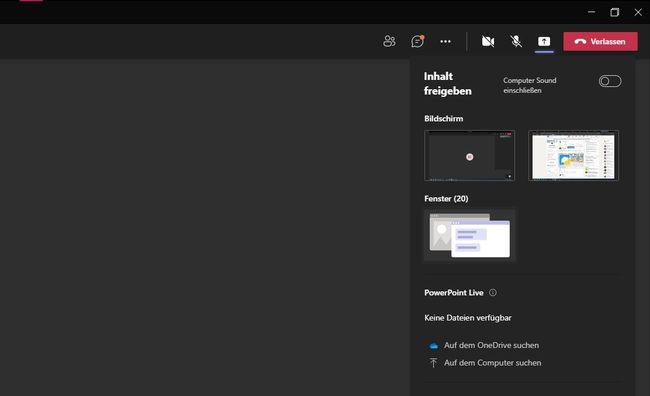Open the more actions ellipsis menu
The image size is (650, 396).
click(x=446, y=41)
